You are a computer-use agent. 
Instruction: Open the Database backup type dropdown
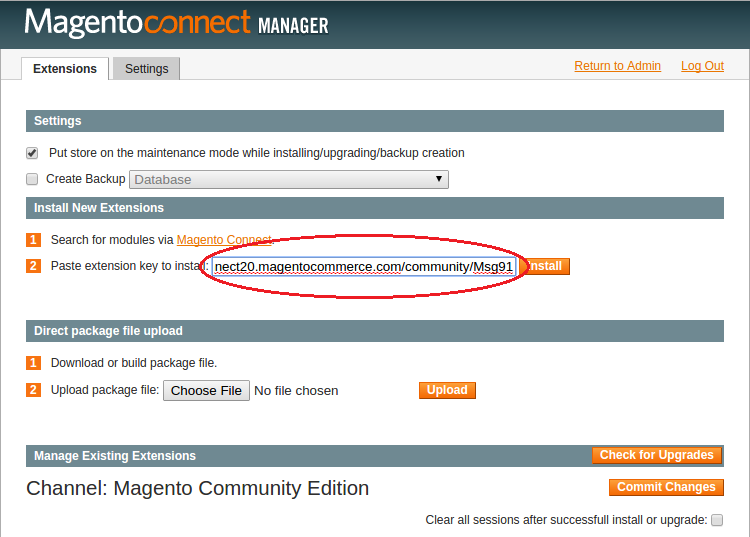tap(289, 179)
